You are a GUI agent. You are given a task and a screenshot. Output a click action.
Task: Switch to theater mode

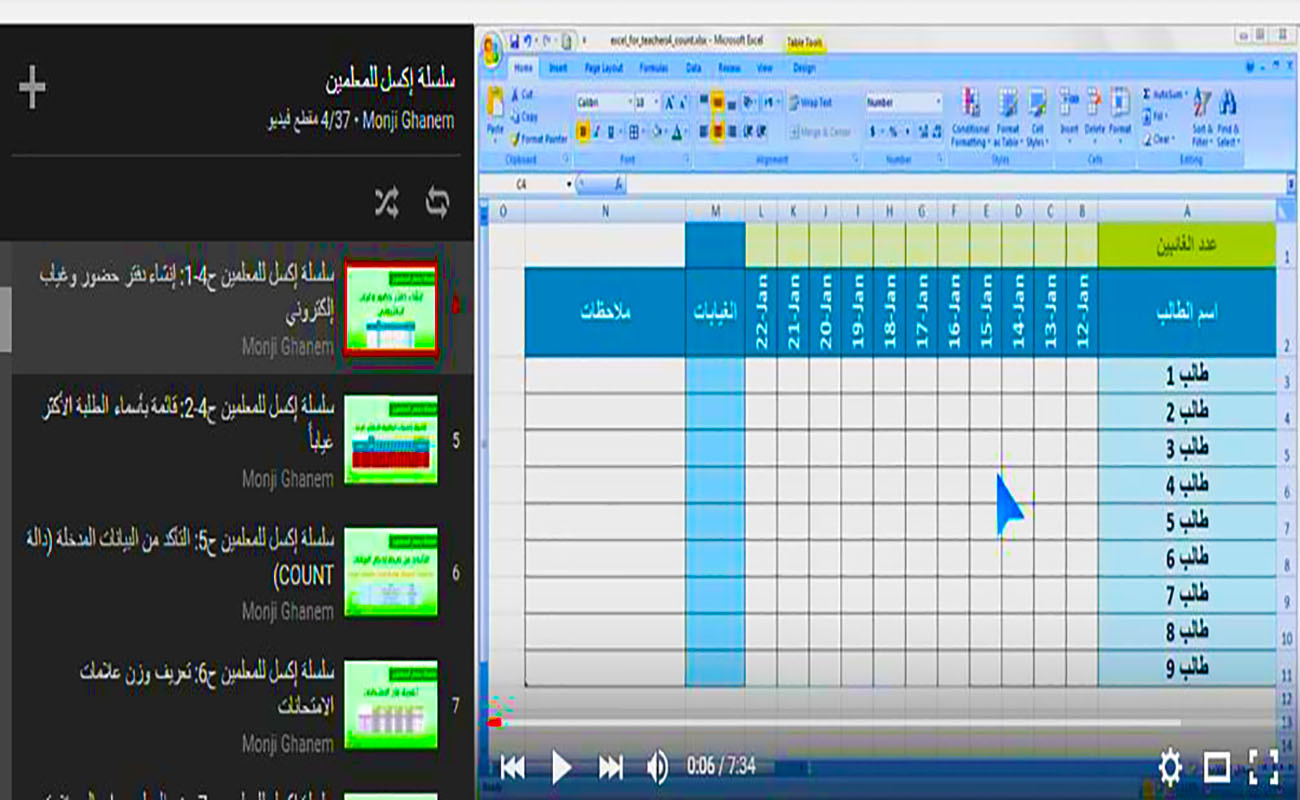[x=1217, y=767]
